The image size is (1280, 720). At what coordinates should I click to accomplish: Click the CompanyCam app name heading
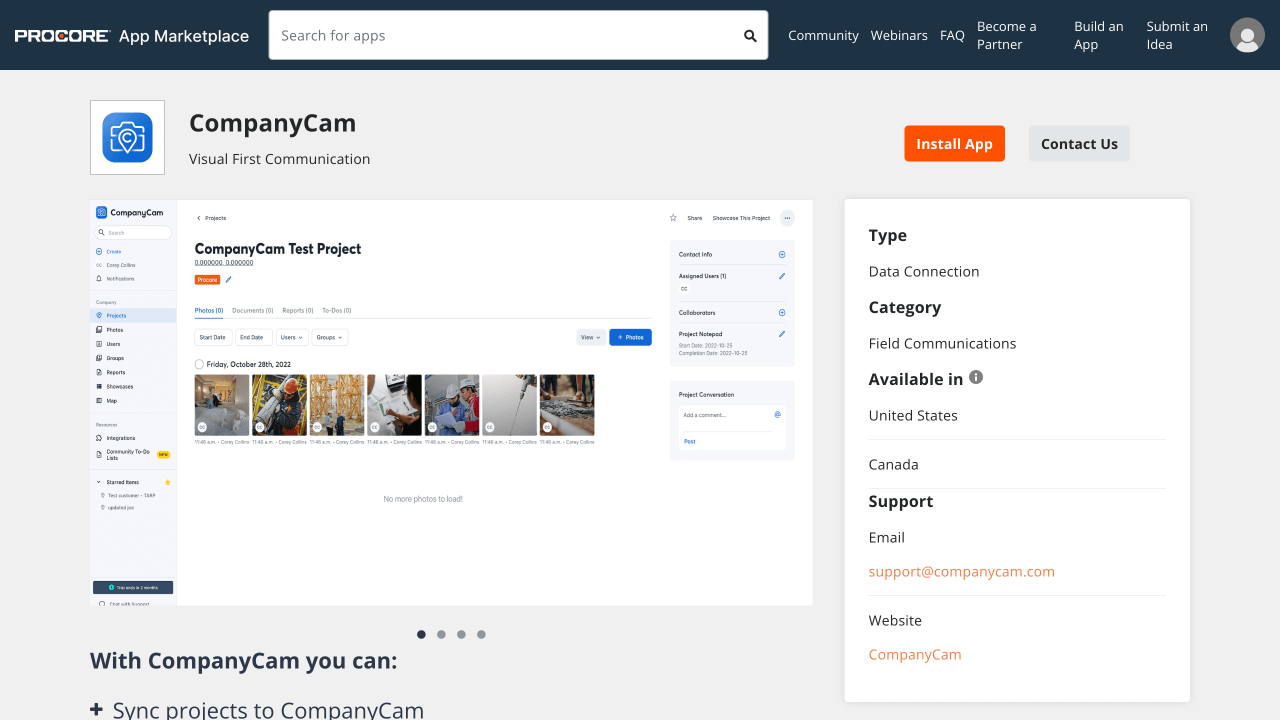point(273,123)
